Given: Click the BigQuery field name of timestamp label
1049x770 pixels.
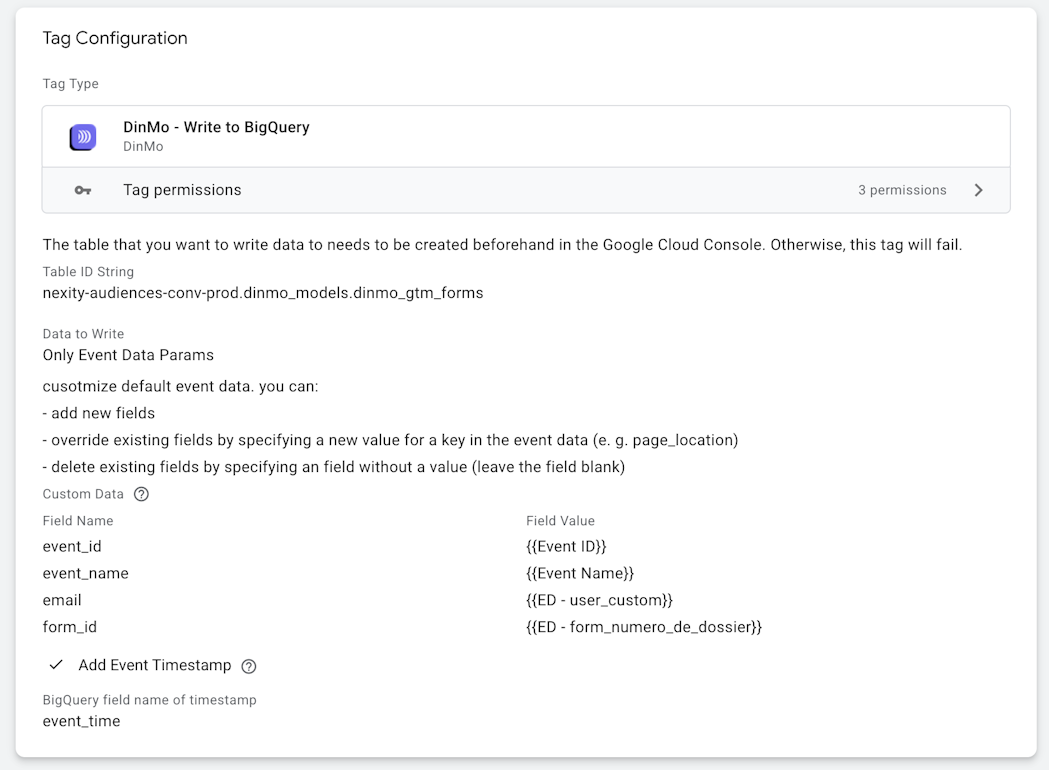Looking at the screenshot, I should point(150,700).
